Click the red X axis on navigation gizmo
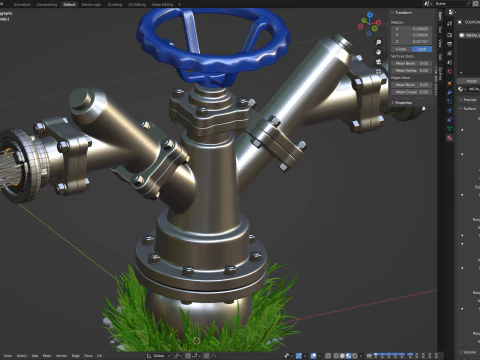This screenshot has width=480, height=360. [x=378, y=23]
